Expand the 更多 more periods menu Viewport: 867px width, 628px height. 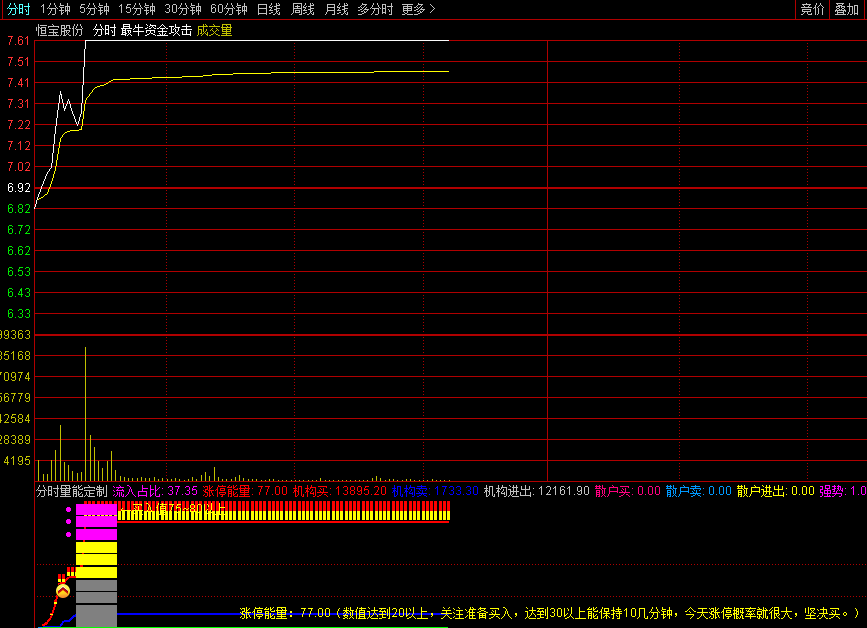pos(418,9)
